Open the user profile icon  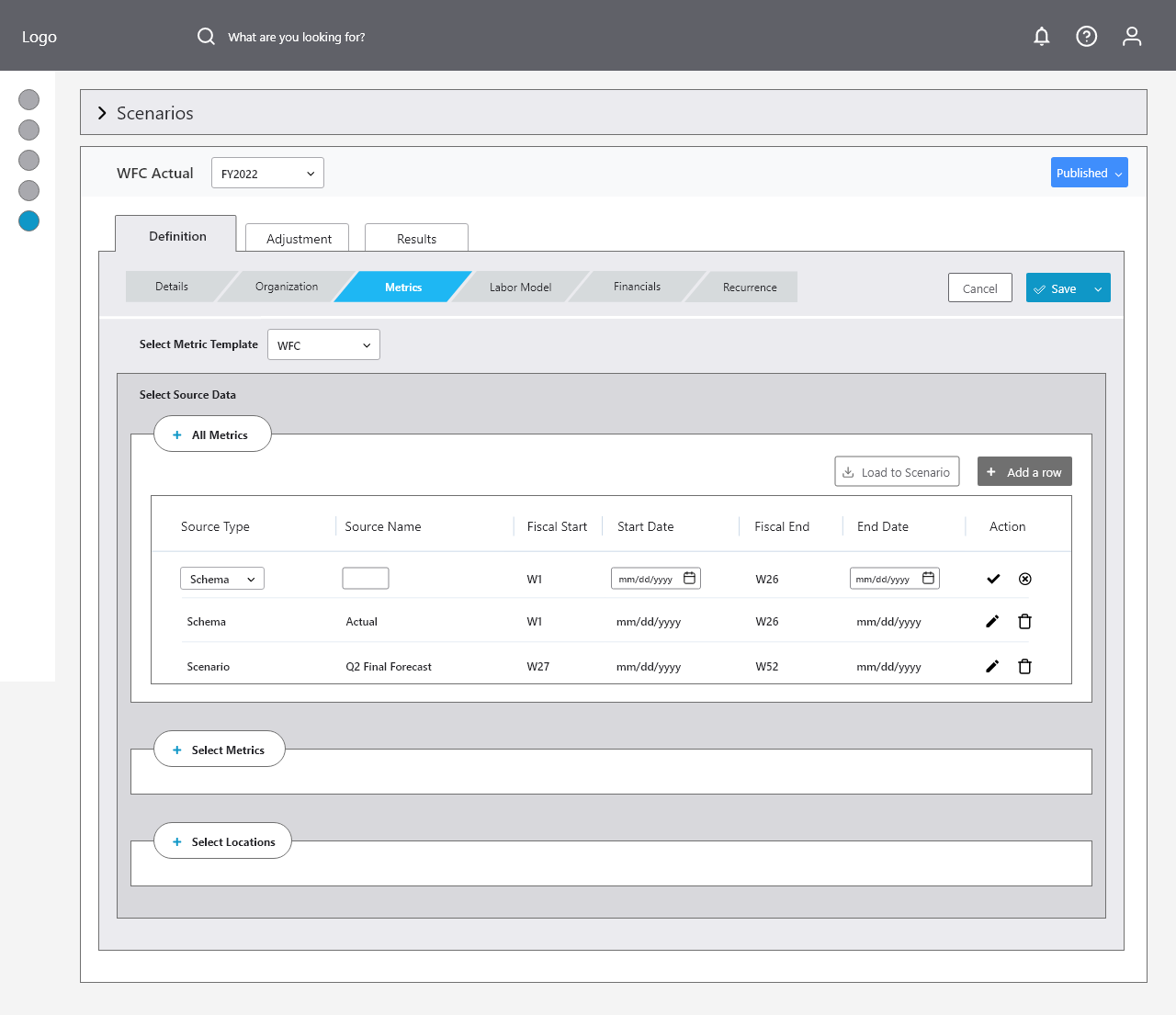(x=1132, y=36)
